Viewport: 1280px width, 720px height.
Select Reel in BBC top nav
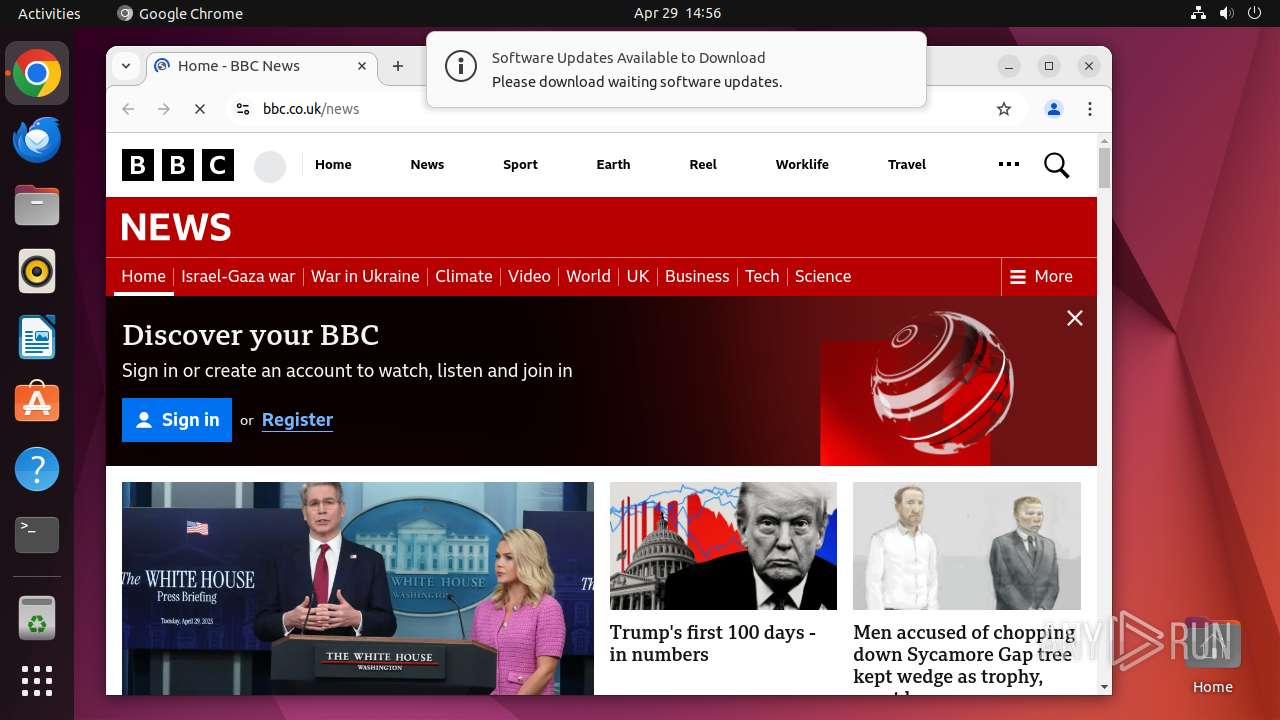(x=703, y=165)
